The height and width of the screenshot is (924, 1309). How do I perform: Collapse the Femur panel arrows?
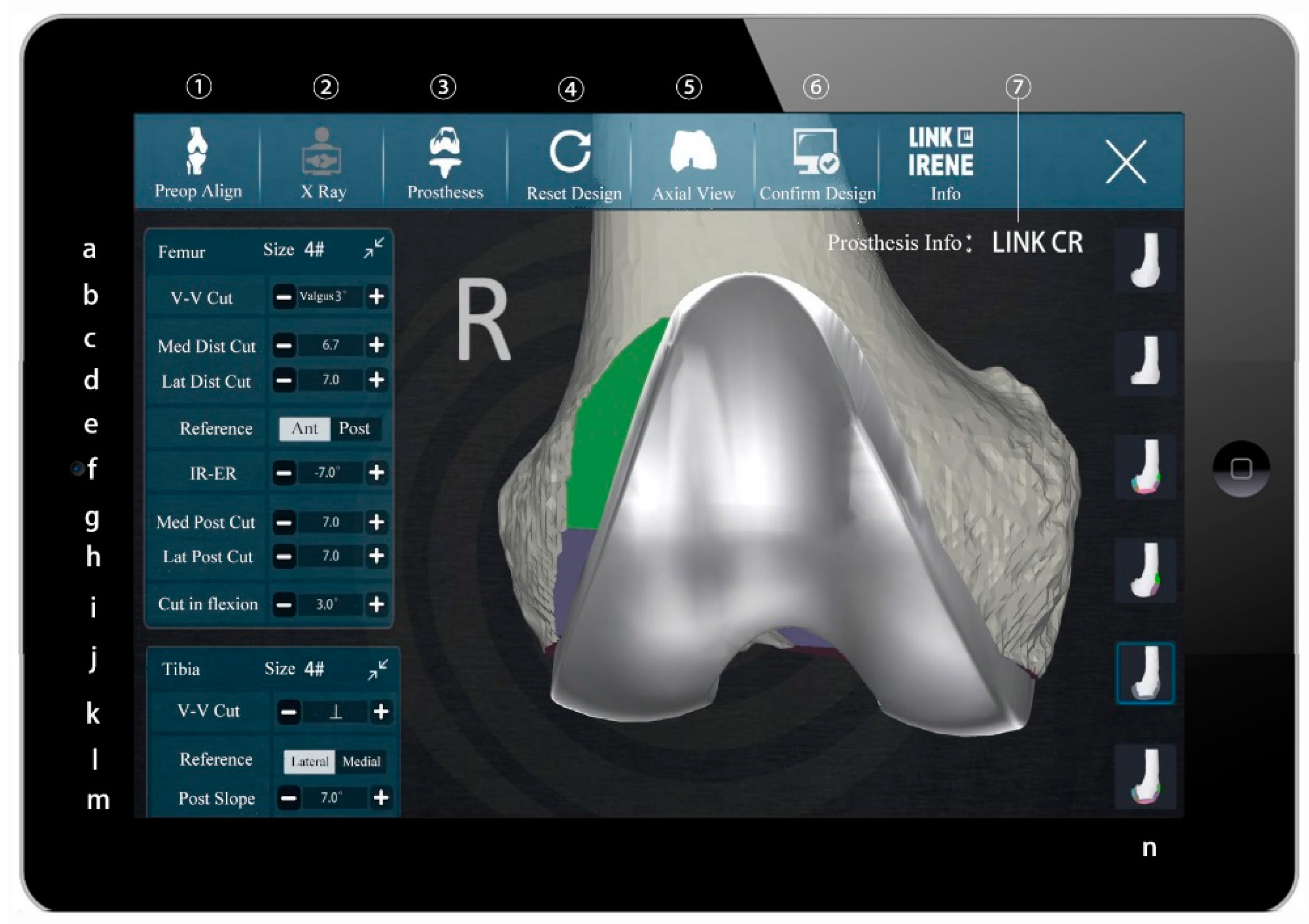point(374,248)
